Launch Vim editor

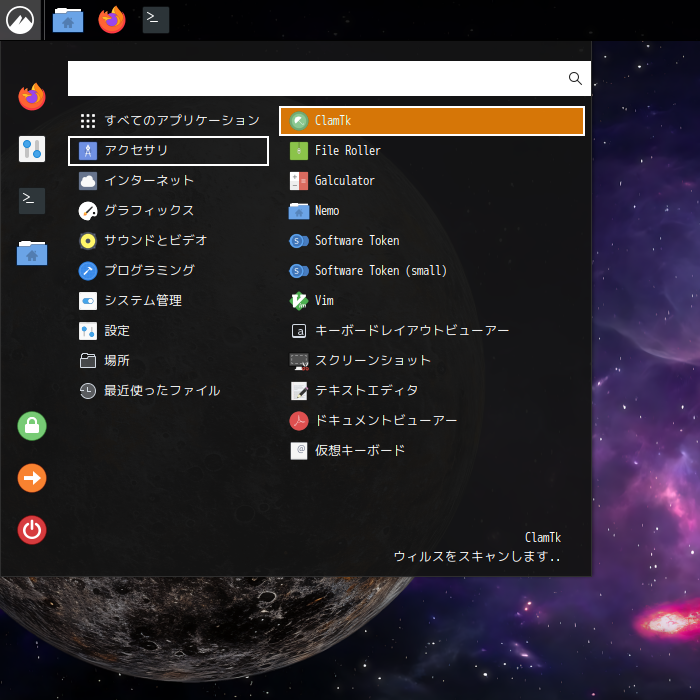click(432, 301)
